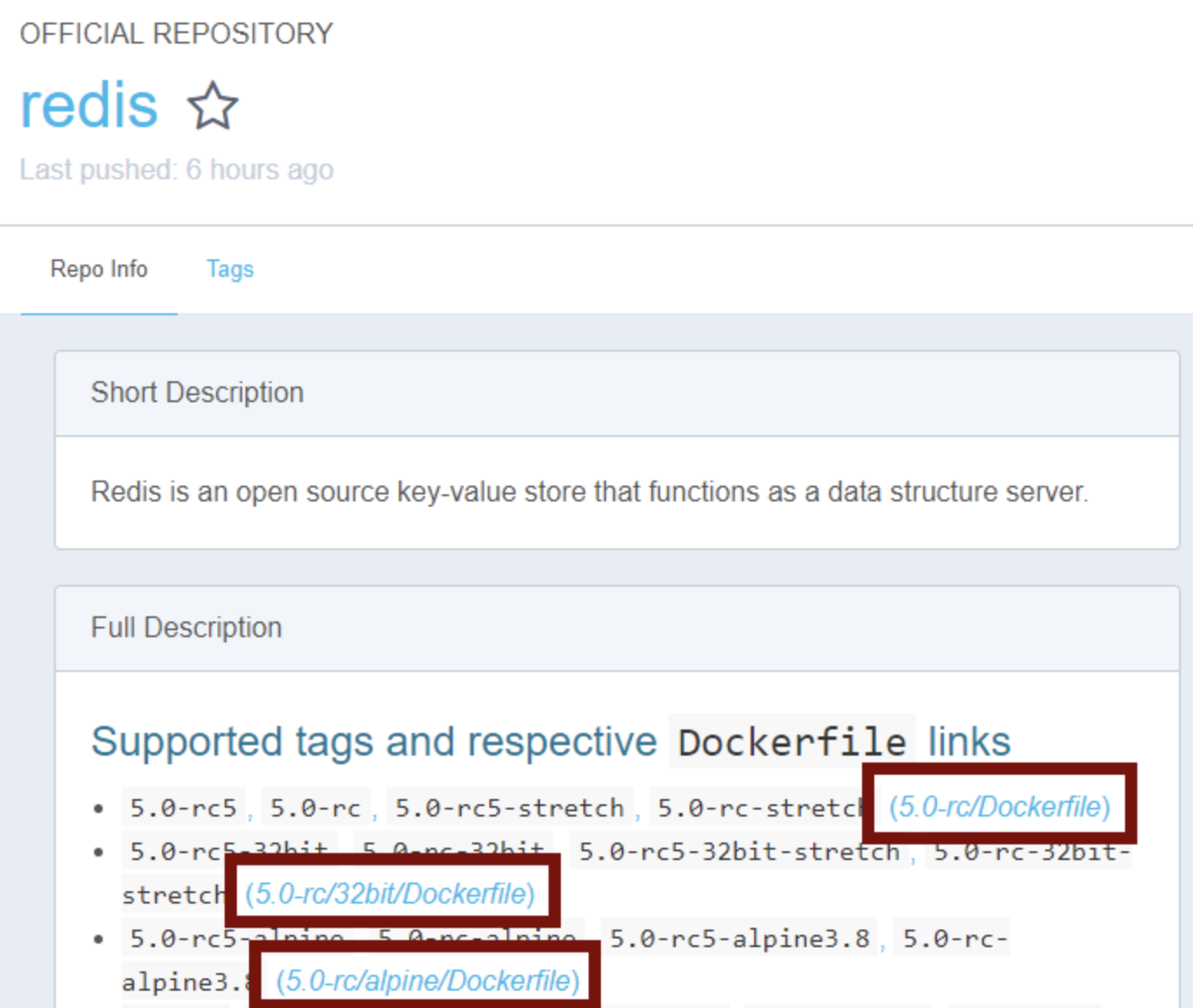Click the Short Description panel header

[198, 393]
